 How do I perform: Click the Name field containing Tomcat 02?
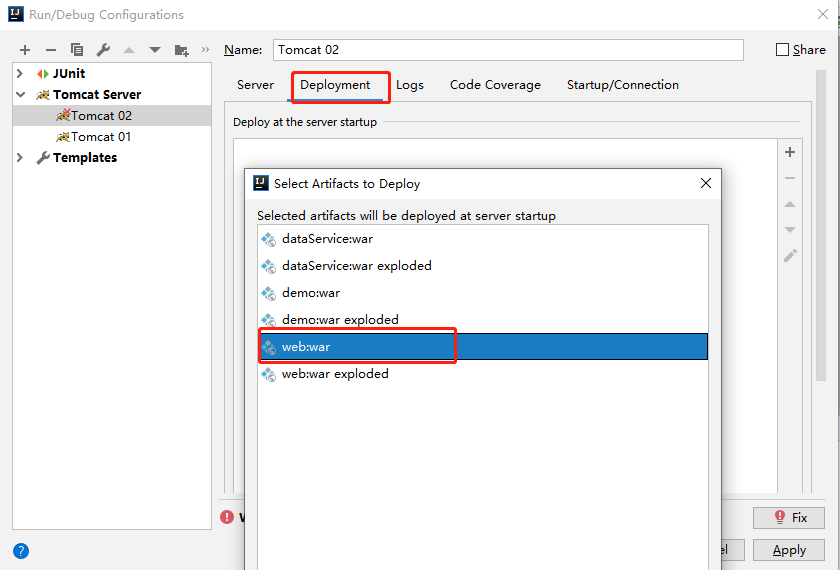(x=508, y=50)
